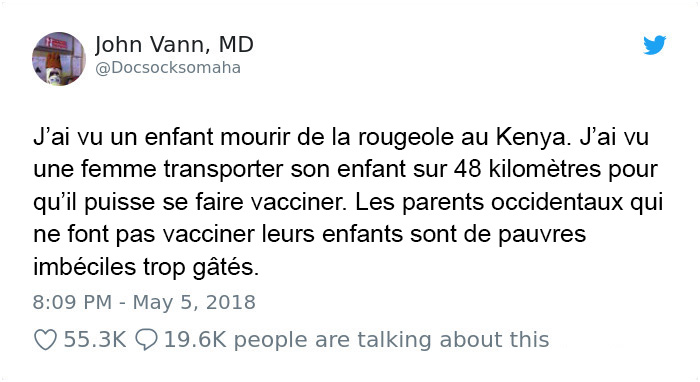Open John Vann's profile picture

coord(58,58)
